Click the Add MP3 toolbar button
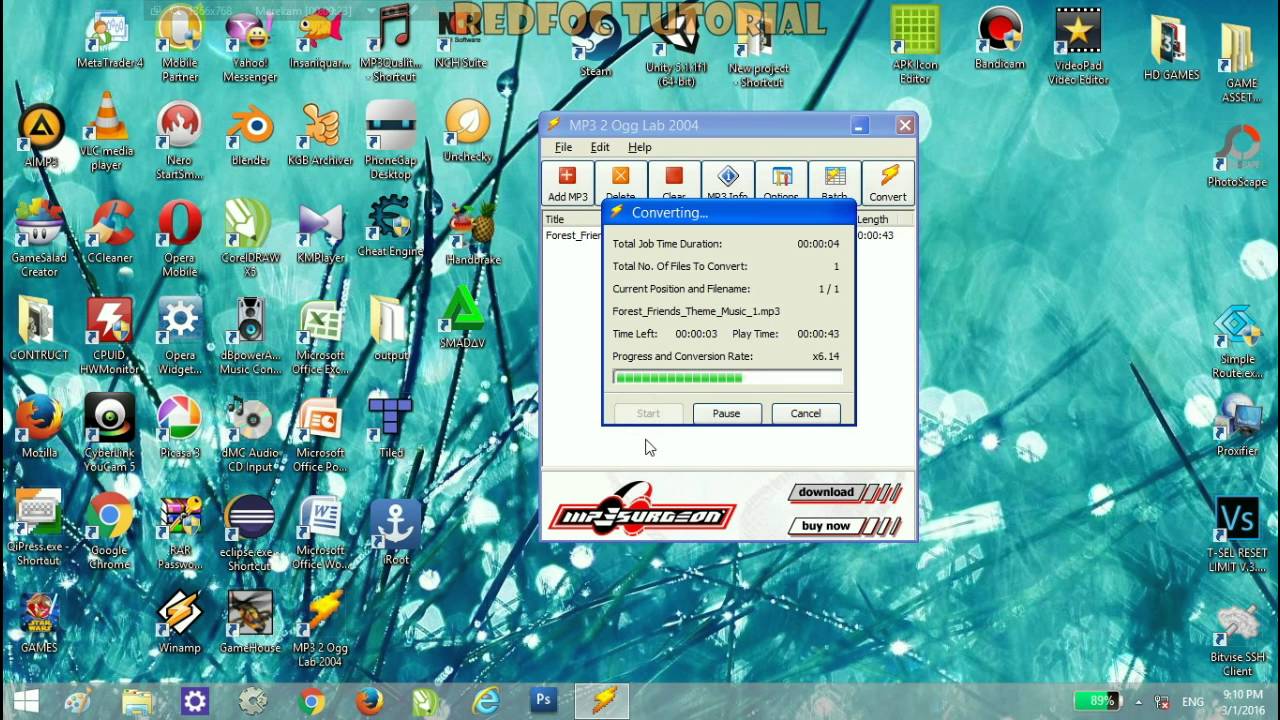Screen dimensions: 1280x720 pos(568,184)
